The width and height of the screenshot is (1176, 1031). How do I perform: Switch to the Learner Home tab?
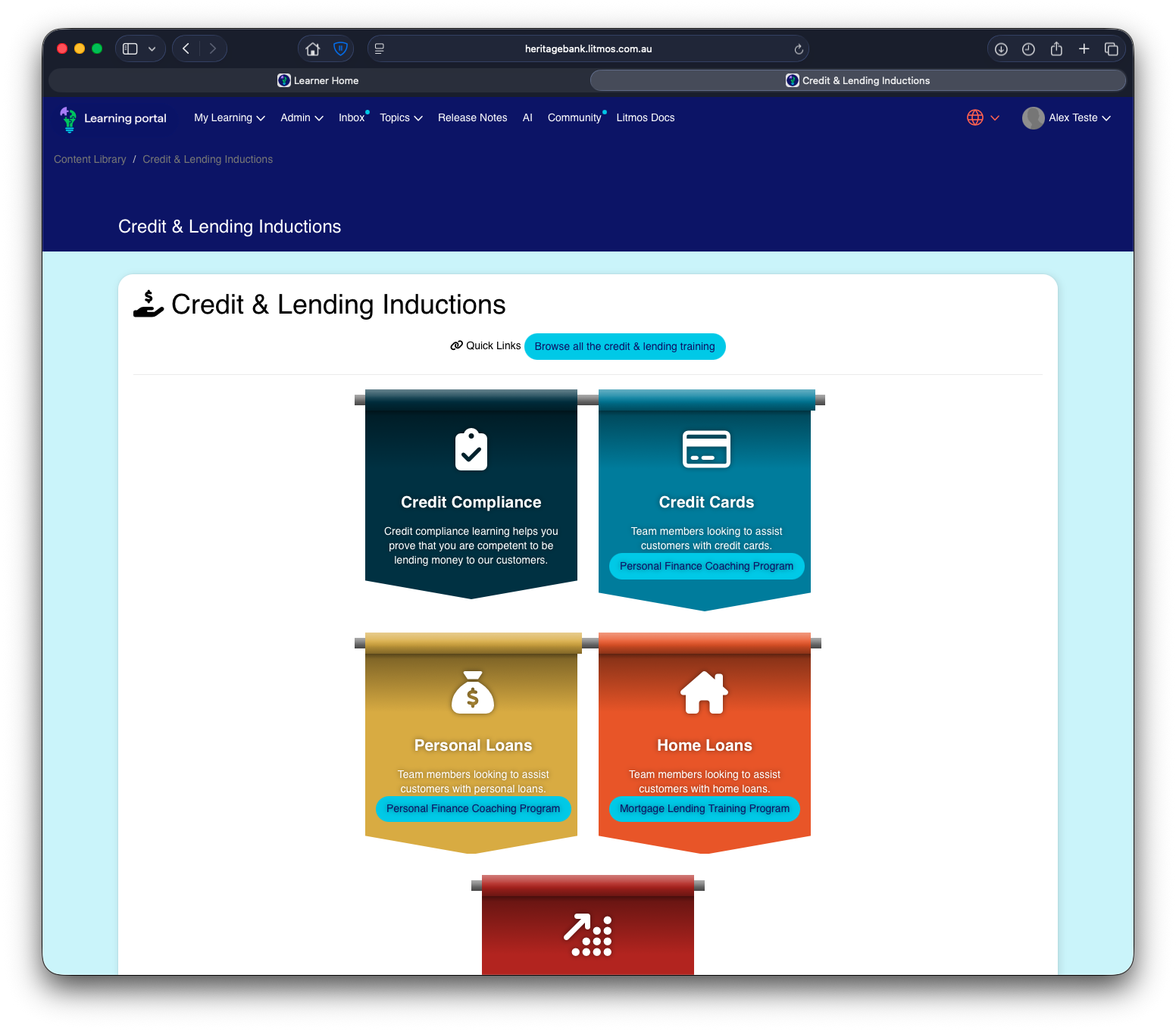pos(317,80)
